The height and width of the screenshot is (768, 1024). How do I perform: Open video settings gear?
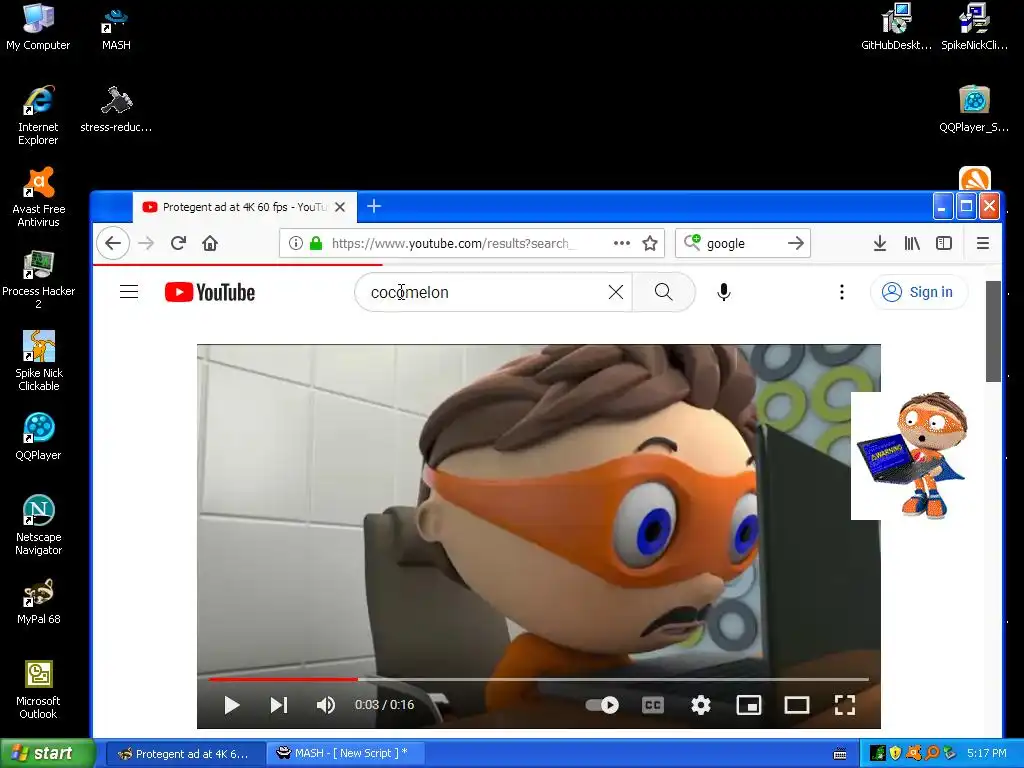(701, 705)
